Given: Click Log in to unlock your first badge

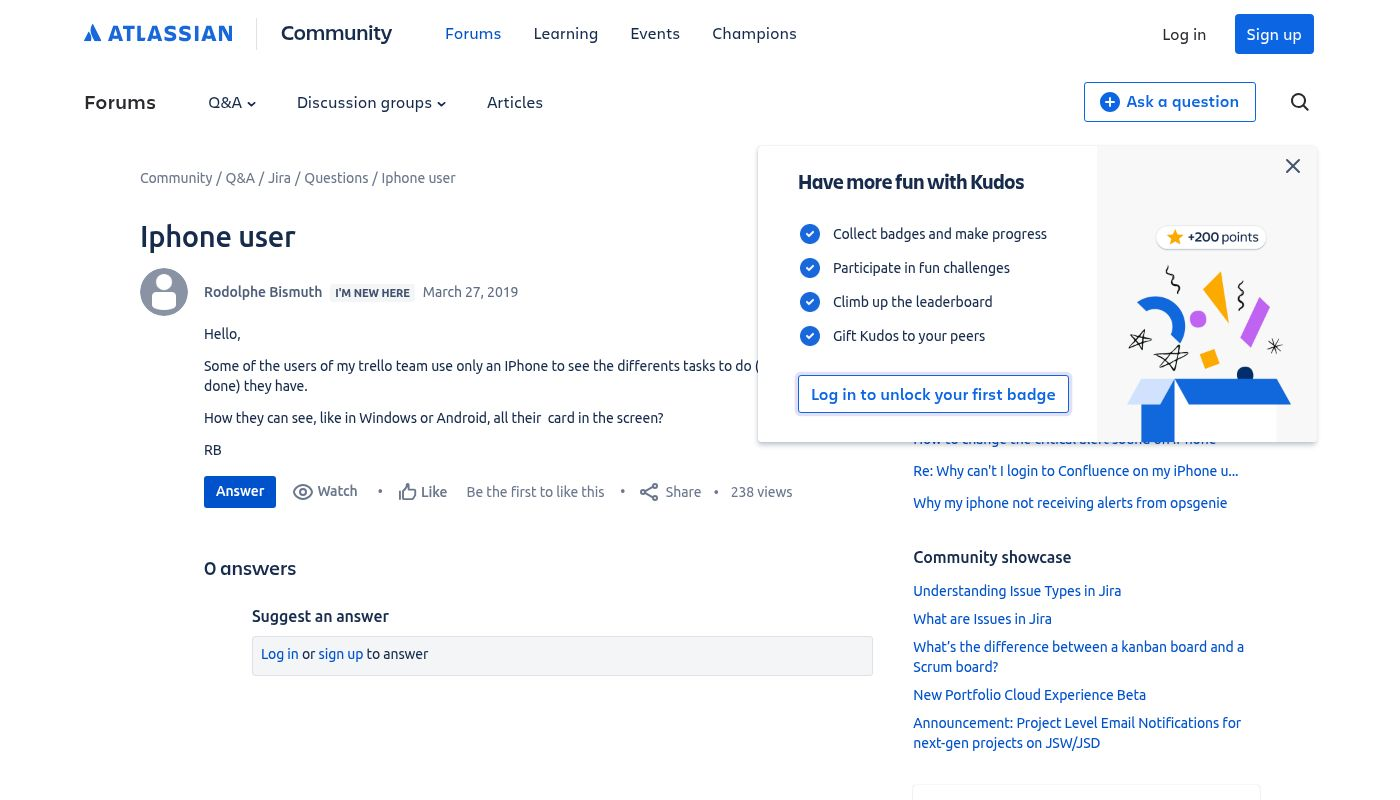Looking at the screenshot, I should click(933, 394).
